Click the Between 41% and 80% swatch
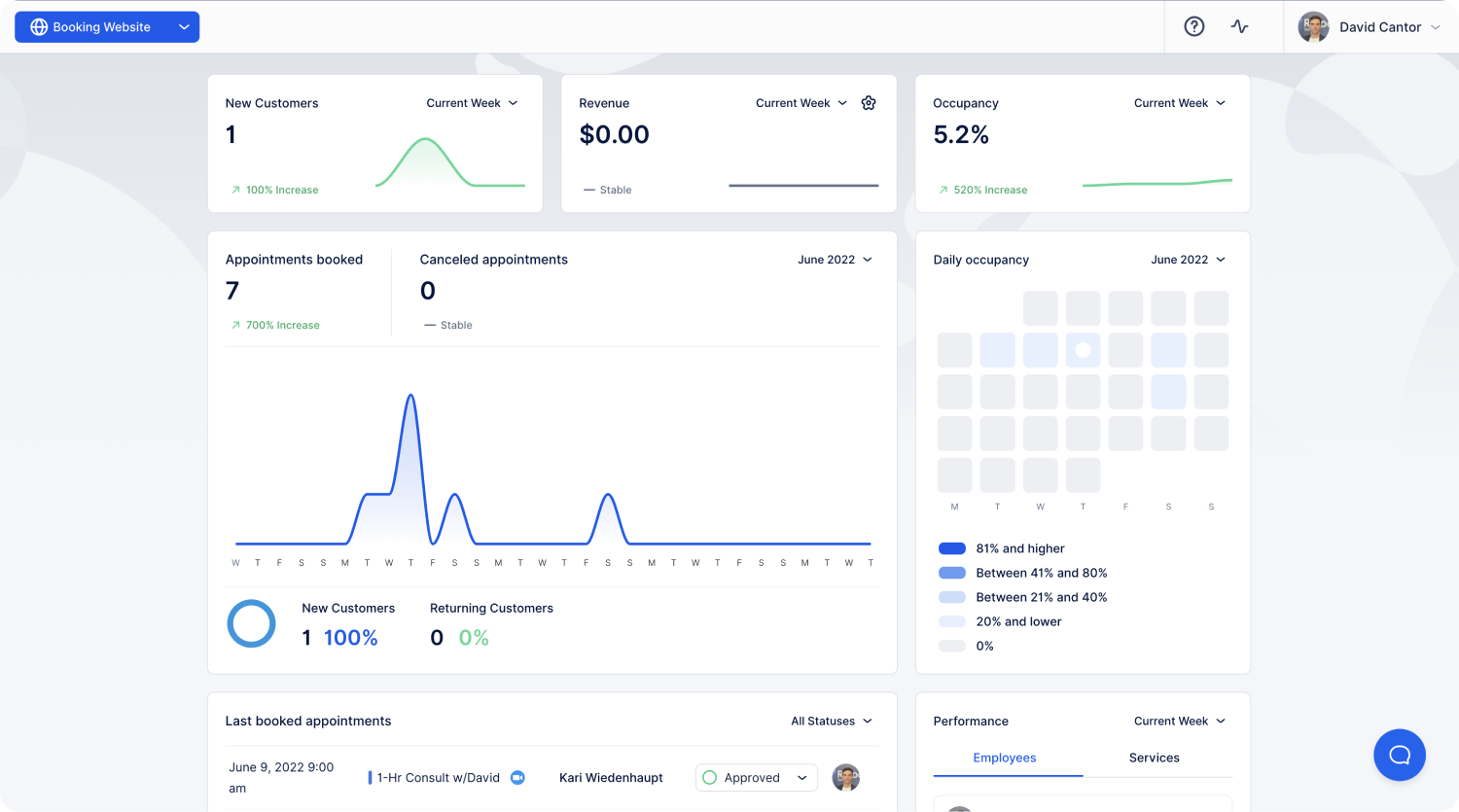 pos(952,573)
